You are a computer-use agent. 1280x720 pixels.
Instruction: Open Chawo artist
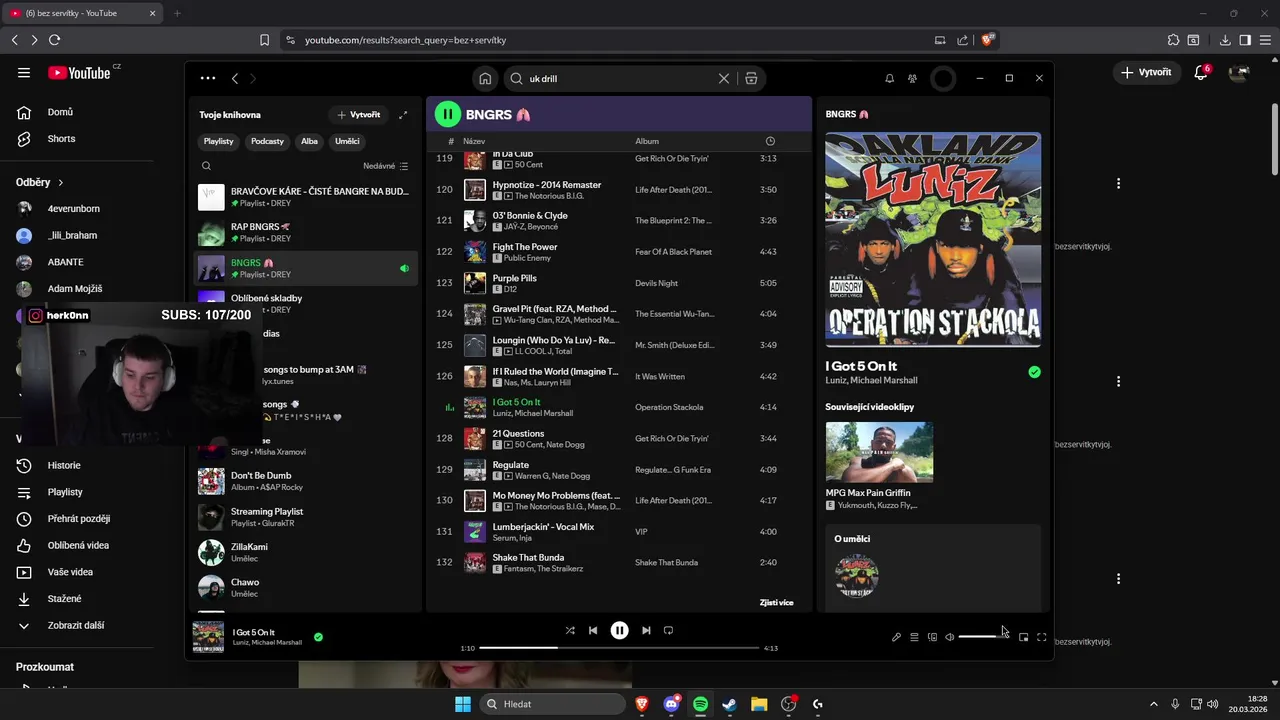tap(303, 588)
